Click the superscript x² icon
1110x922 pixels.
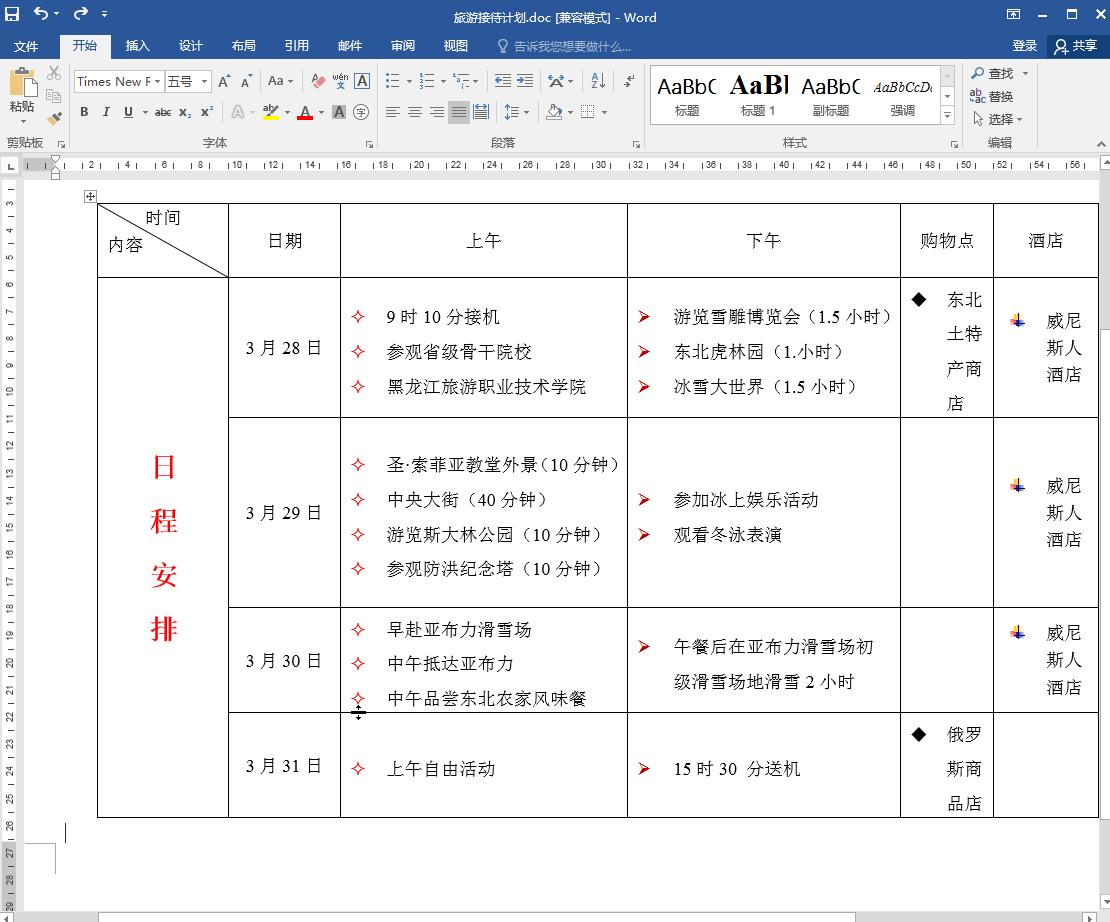click(207, 111)
